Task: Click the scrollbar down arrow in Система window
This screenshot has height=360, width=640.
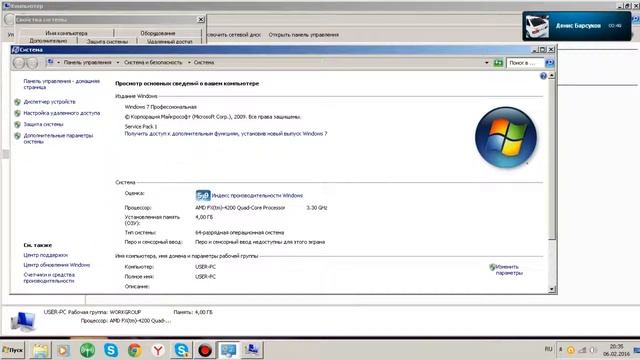Action: pos(552,289)
